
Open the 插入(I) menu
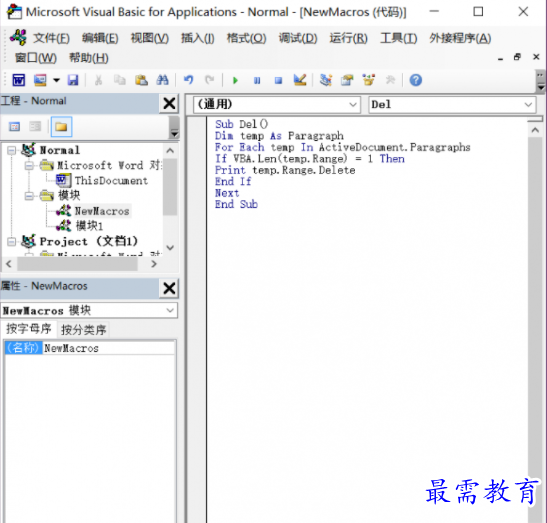click(197, 38)
